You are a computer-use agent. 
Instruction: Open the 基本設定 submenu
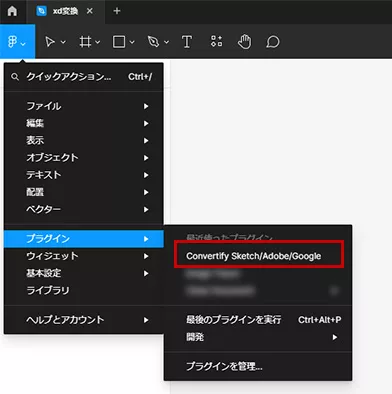pos(84,273)
